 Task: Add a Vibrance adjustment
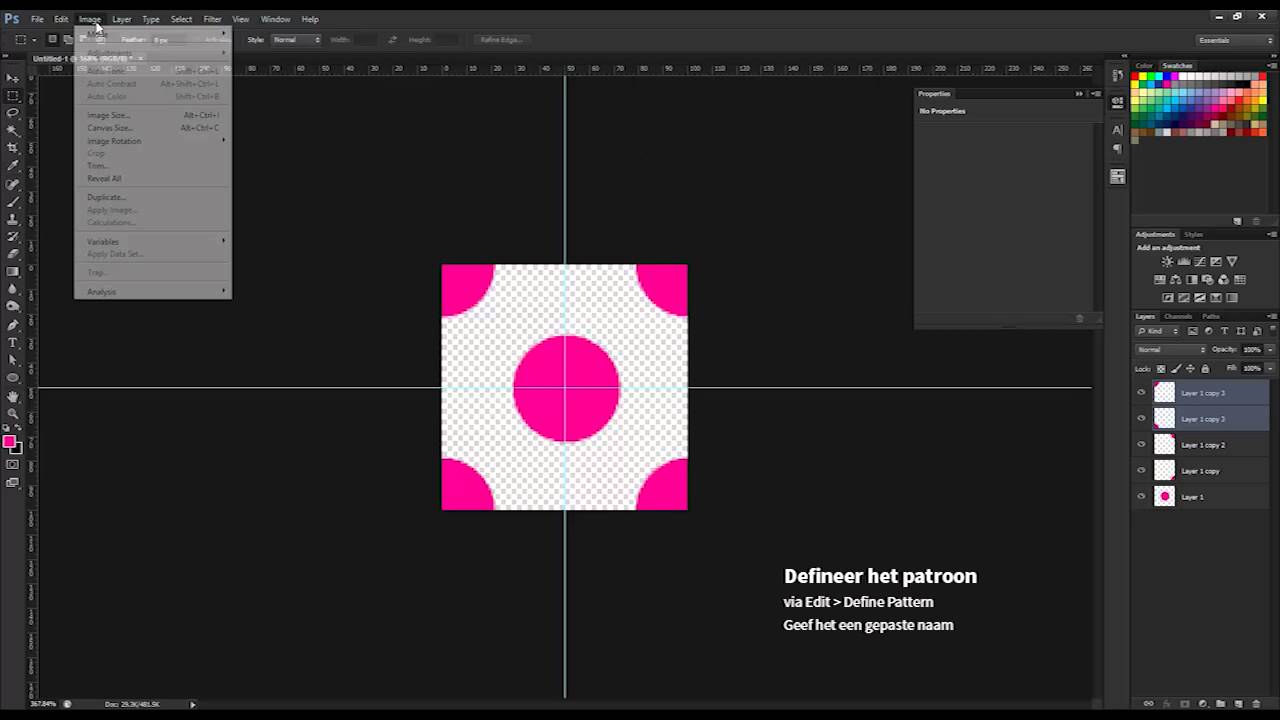tap(1231, 262)
